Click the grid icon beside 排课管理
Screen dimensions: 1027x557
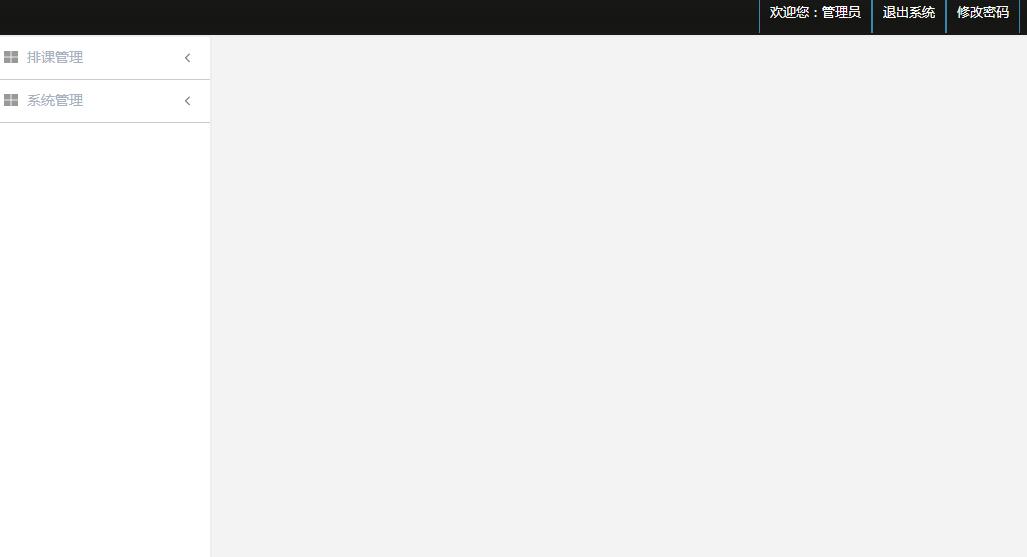coord(11,57)
